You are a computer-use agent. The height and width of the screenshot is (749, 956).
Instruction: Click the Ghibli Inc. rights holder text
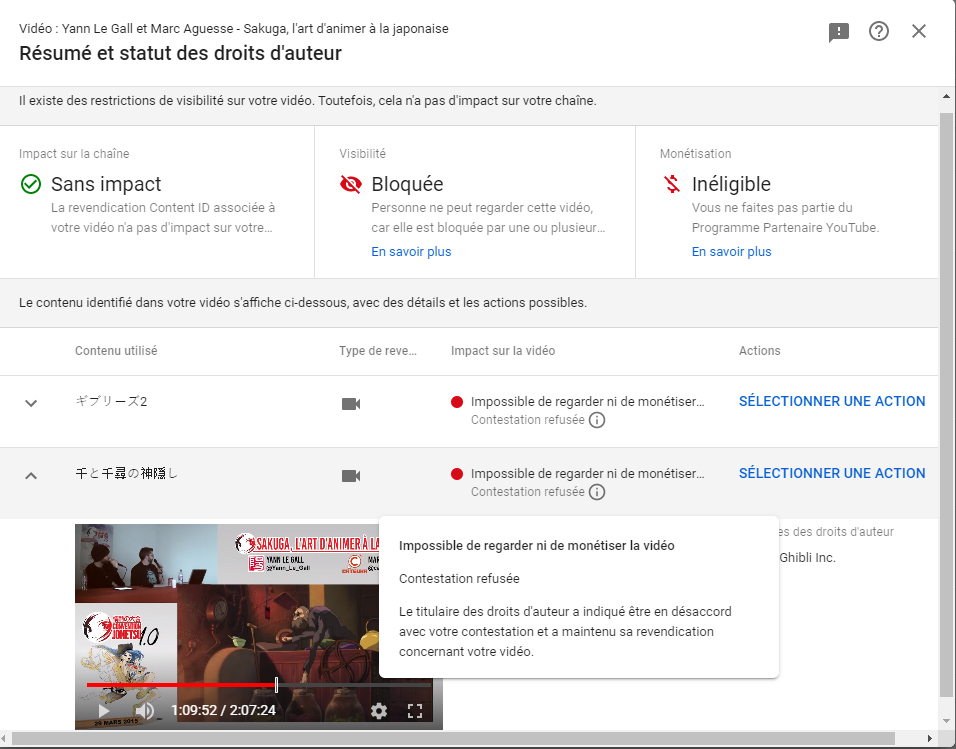click(807, 557)
